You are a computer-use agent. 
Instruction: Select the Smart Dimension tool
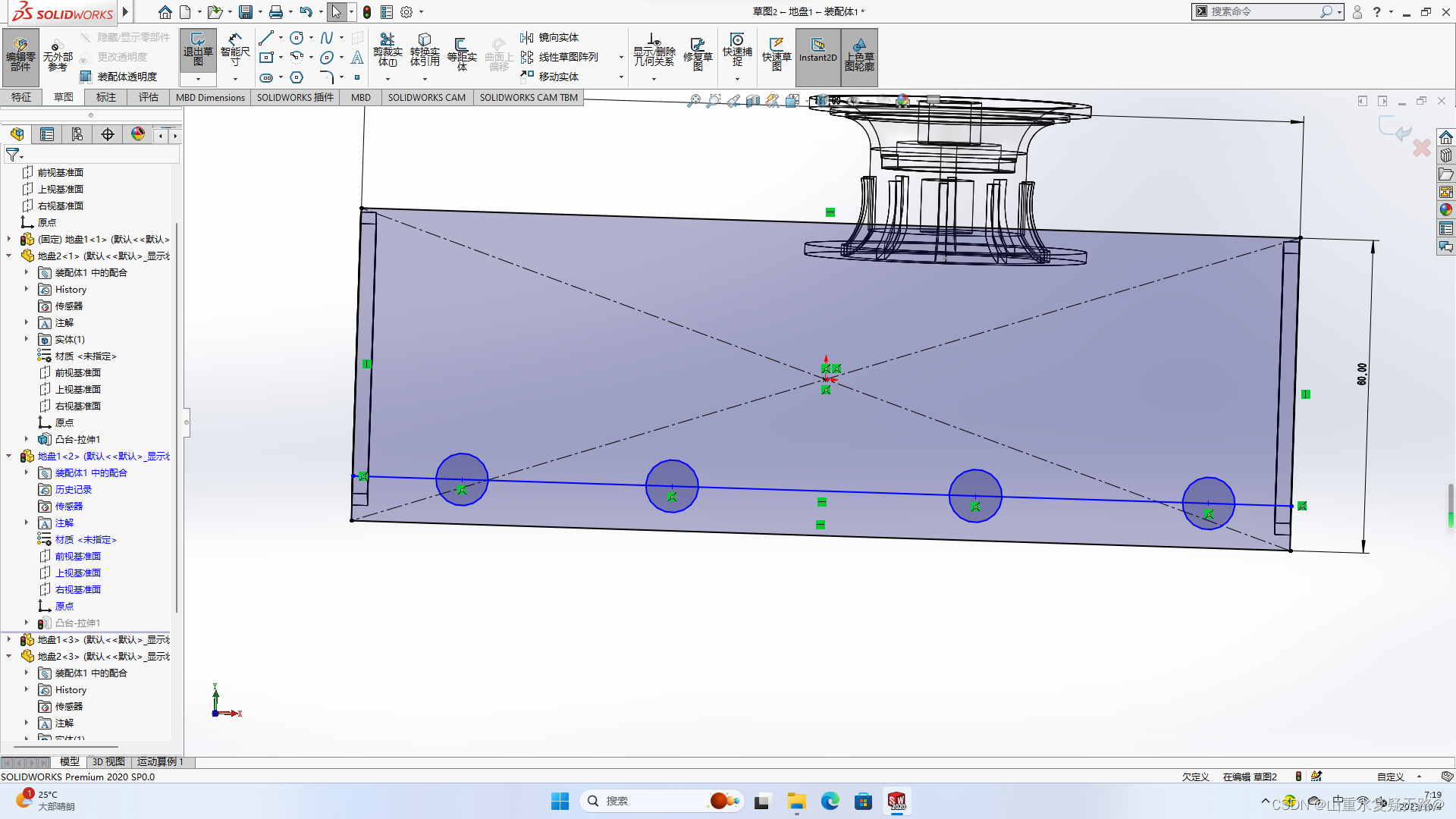pyautogui.click(x=235, y=52)
